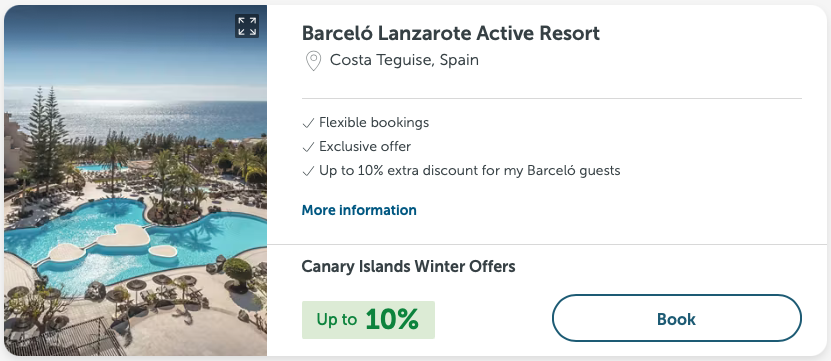Click the Exclusive offer text
Image resolution: width=831 pixels, height=361 pixels.
(x=365, y=147)
